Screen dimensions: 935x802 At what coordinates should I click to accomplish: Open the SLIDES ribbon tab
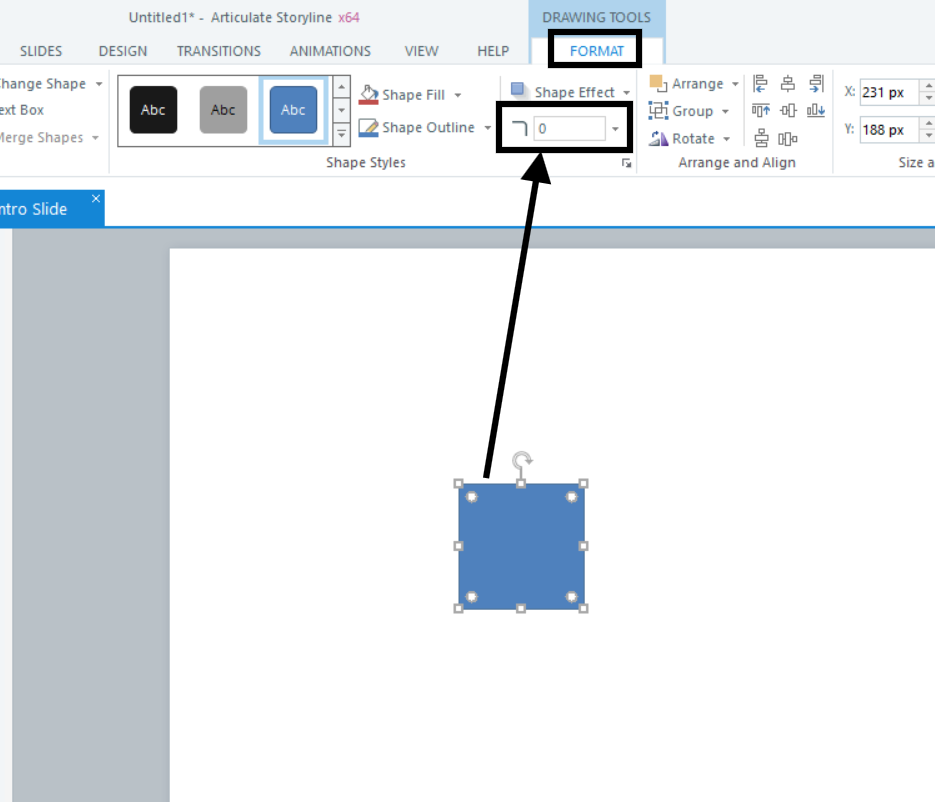41,51
